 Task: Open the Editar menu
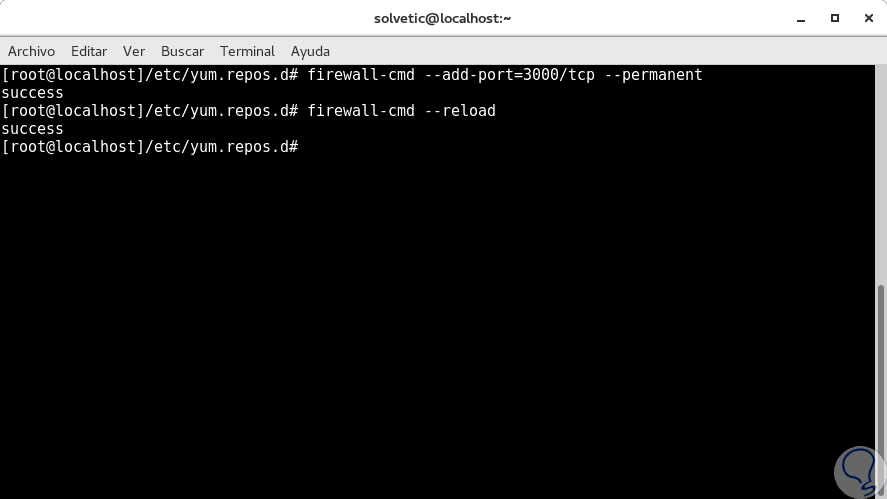[x=89, y=51]
